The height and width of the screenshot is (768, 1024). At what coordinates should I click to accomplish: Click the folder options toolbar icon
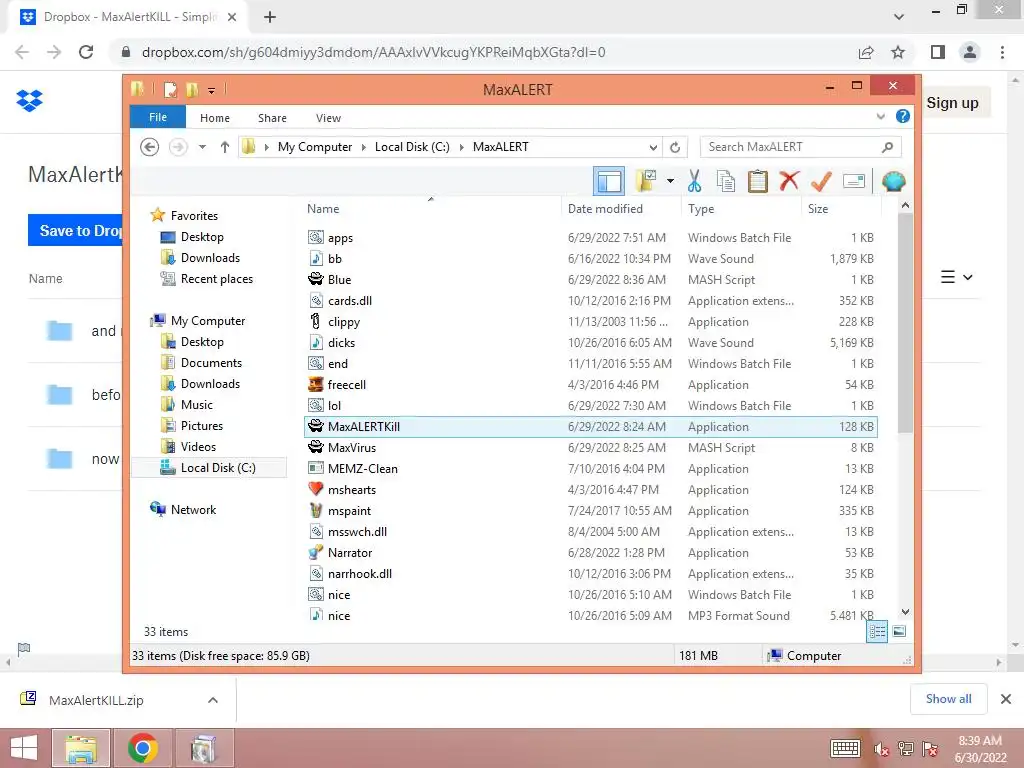click(646, 181)
